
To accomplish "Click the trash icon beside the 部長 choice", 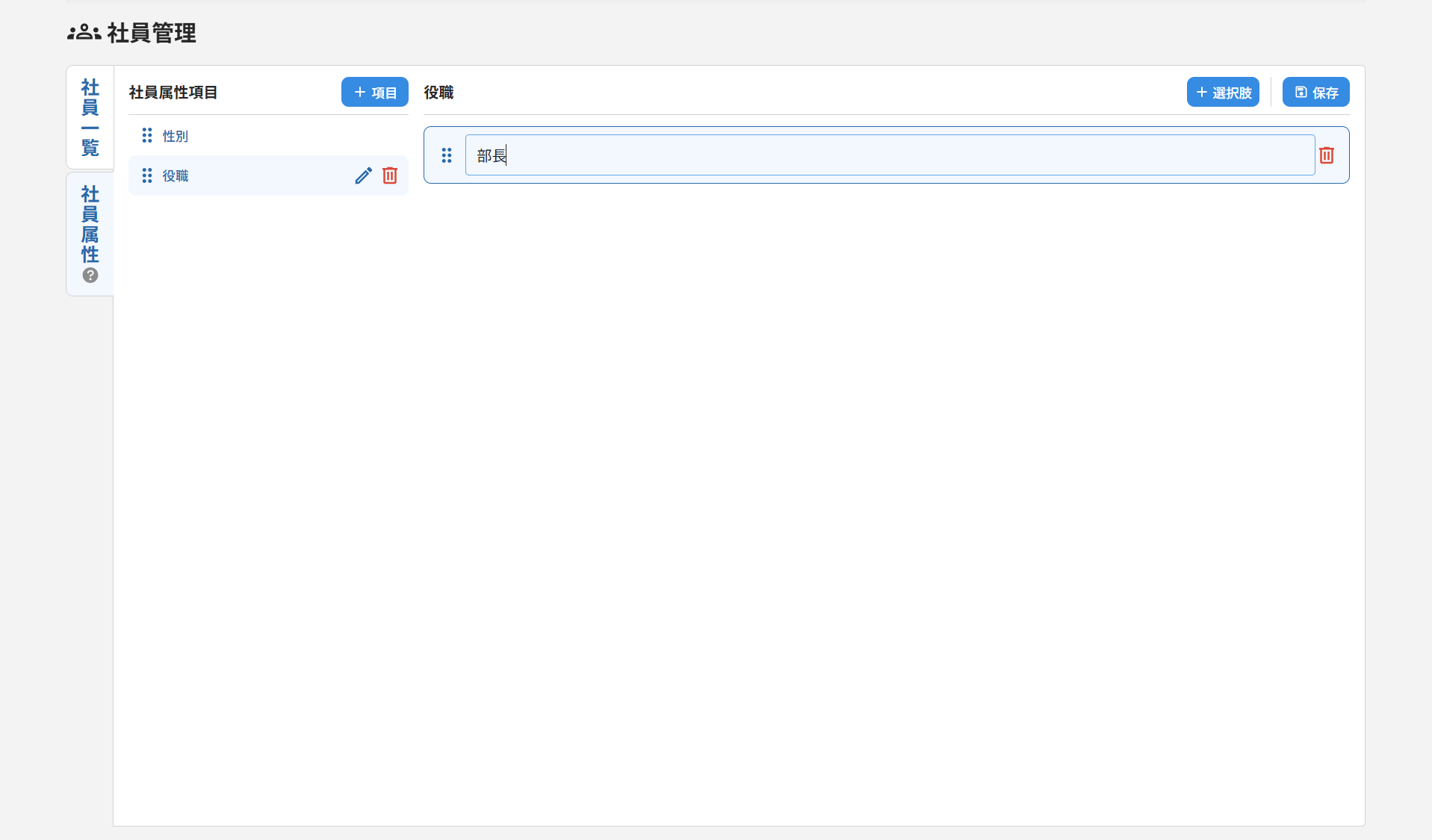I will [1327, 155].
